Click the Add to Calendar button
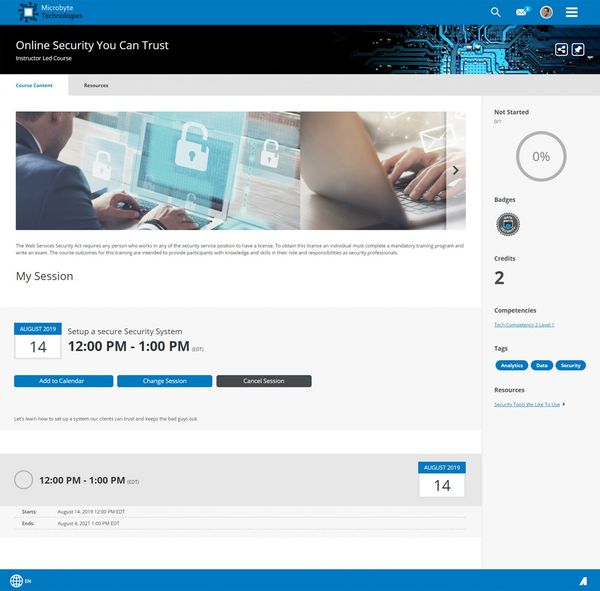 coord(62,381)
